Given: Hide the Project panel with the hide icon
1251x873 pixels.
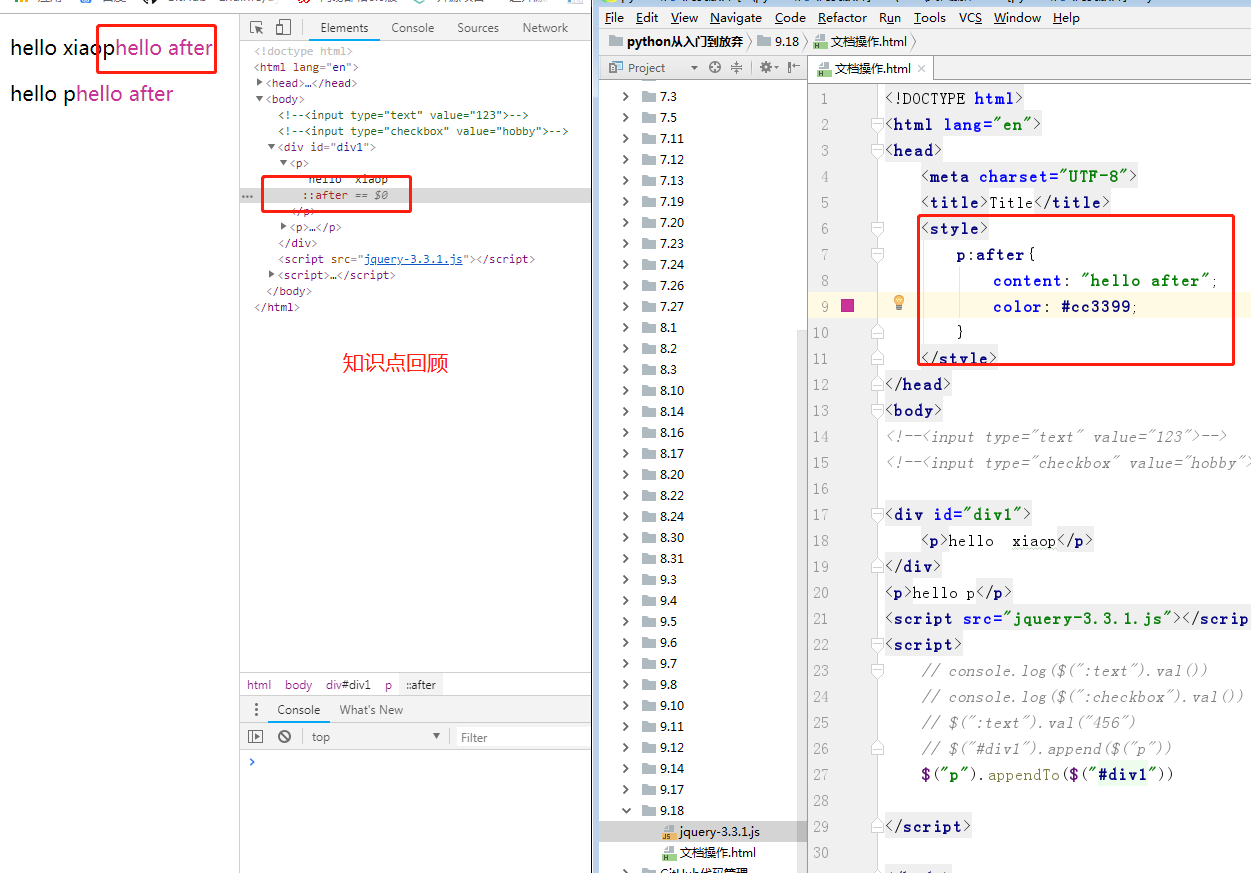Looking at the screenshot, I should pos(794,68).
